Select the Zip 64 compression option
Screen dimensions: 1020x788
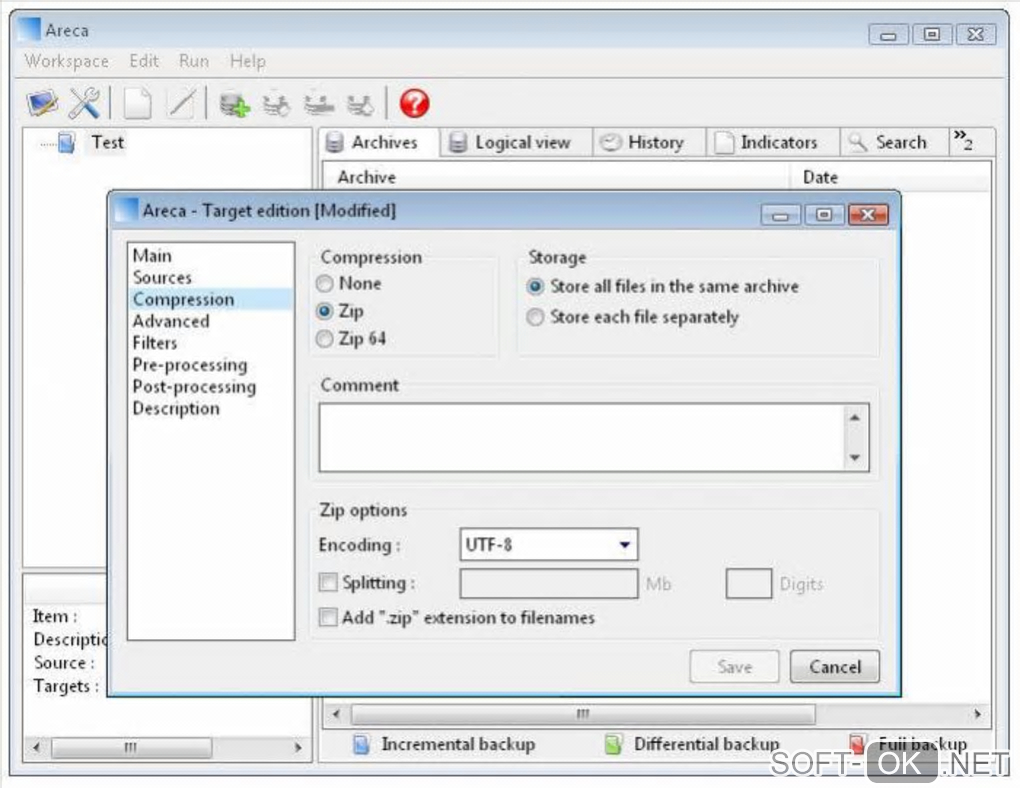pyautogui.click(x=325, y=339)
